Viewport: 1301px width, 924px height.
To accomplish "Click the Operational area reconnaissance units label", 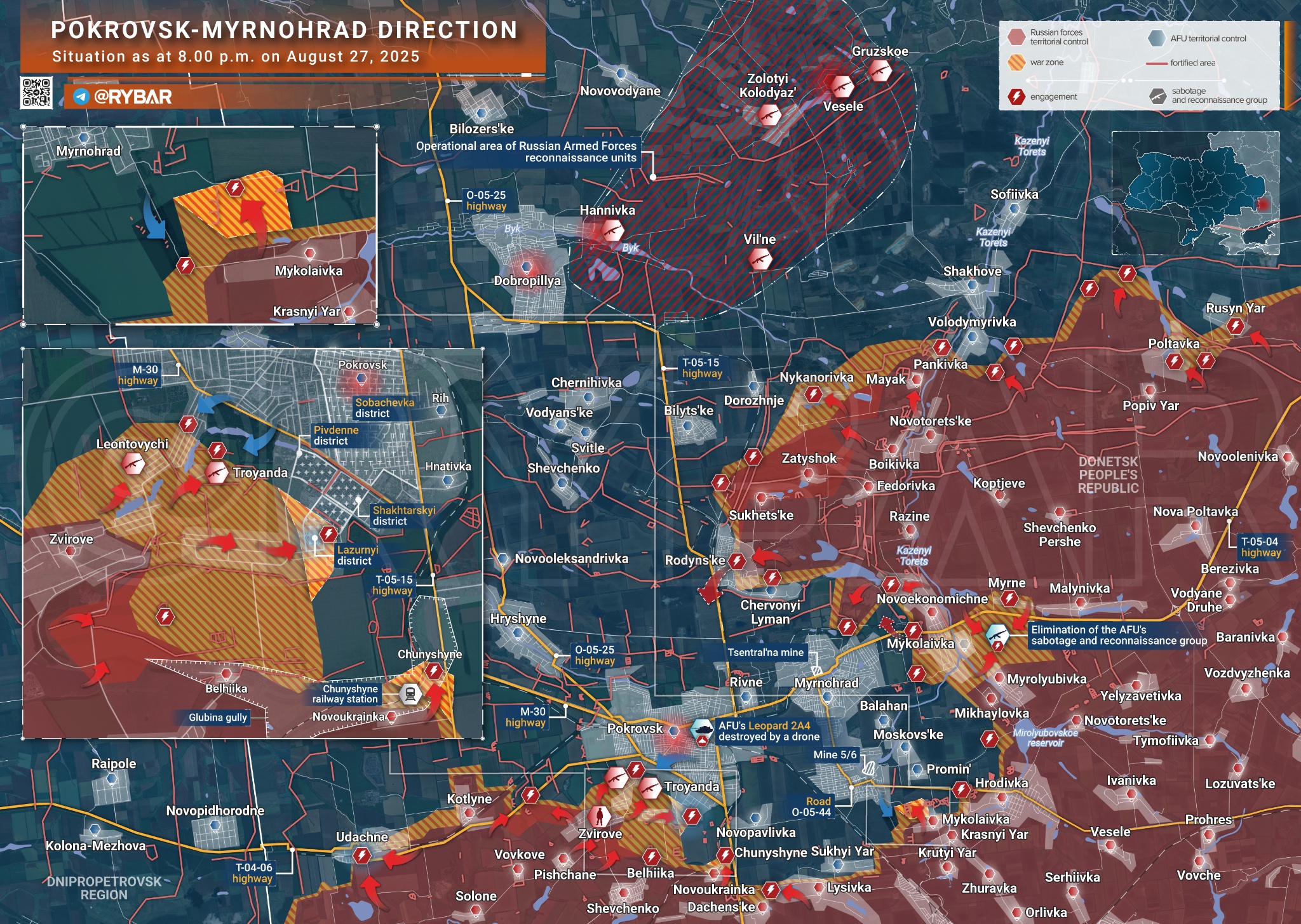I will point(526,152).
